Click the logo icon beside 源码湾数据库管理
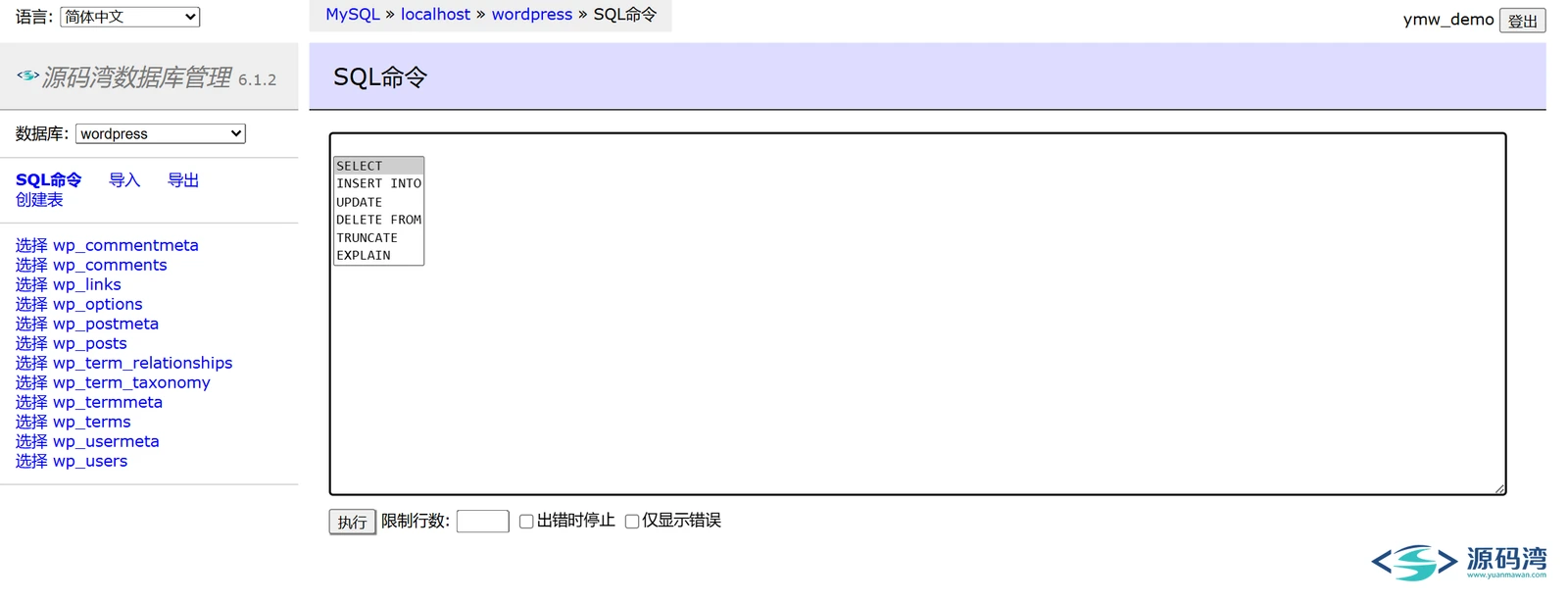This screenshot has width=1568, height=601. tap(27, 75)
